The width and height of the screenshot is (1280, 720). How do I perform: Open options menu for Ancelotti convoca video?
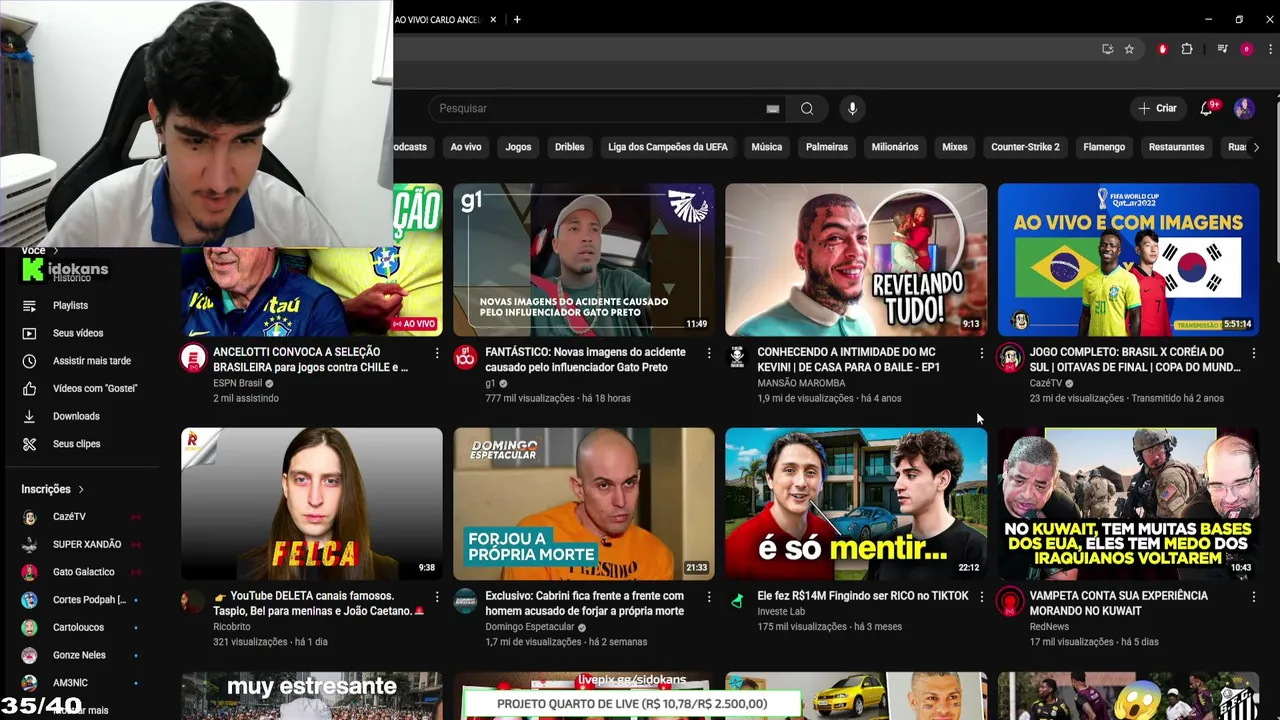[437, 353]
